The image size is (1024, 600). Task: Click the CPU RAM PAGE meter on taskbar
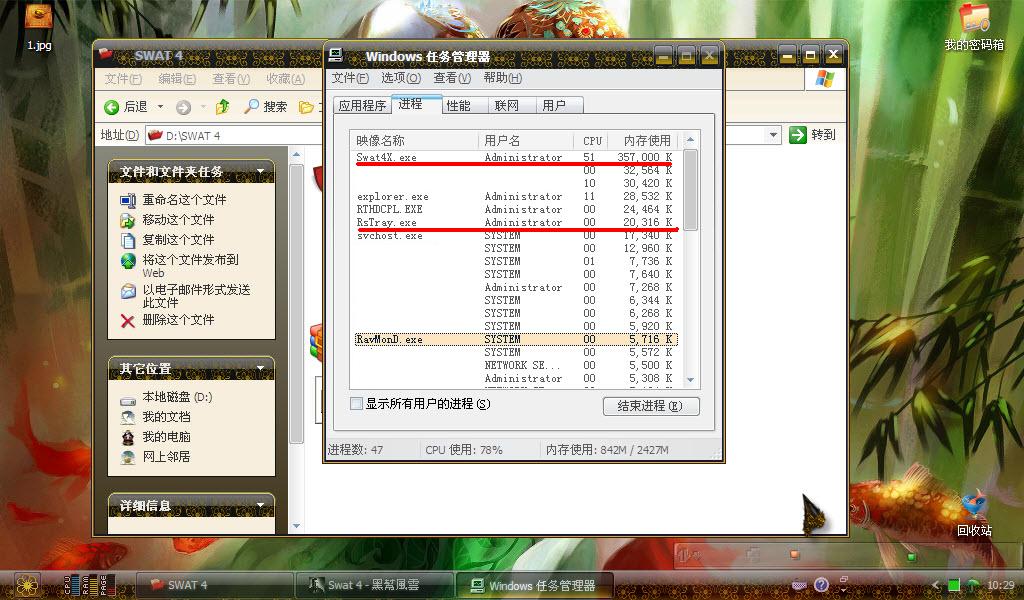(89, 586)
